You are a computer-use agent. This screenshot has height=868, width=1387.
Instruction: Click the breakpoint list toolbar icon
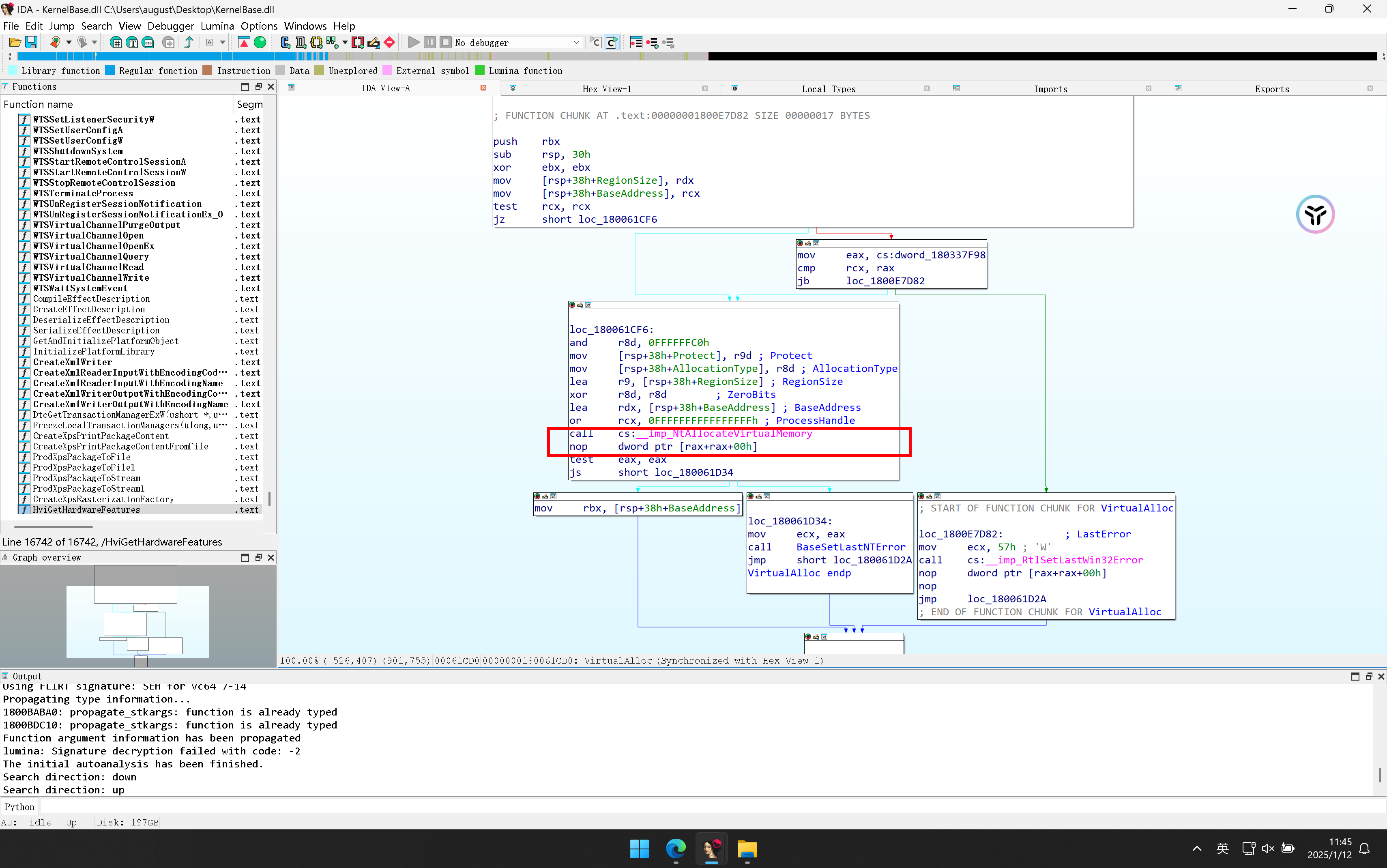(x=636, y=43)
